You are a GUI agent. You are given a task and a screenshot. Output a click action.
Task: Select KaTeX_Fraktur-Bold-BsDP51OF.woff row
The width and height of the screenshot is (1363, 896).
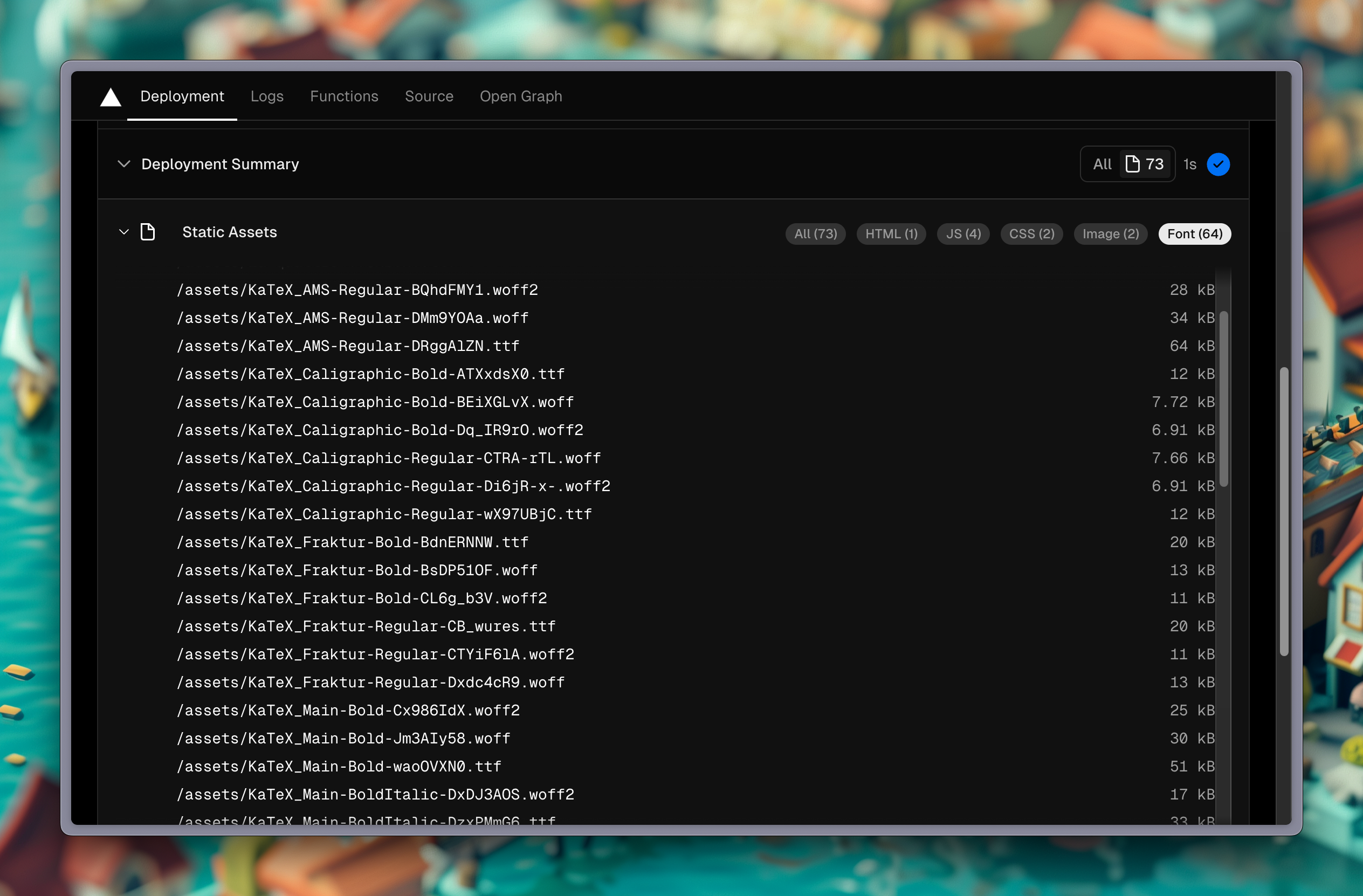(695, 570)
